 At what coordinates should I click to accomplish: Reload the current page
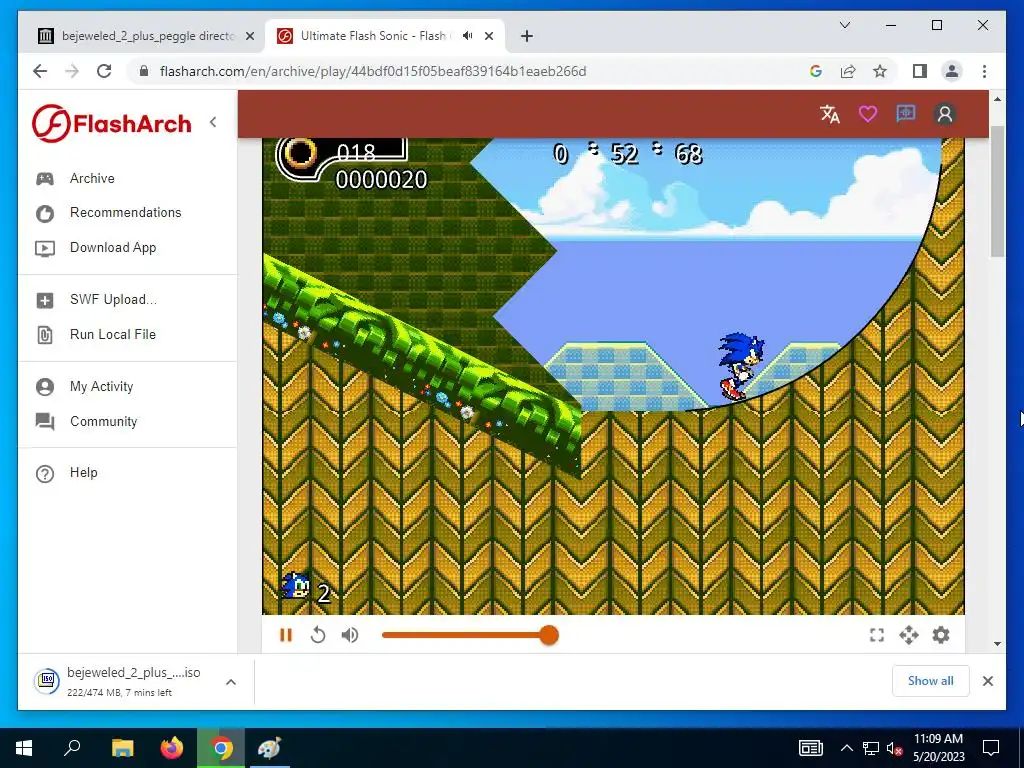point(104,71)
